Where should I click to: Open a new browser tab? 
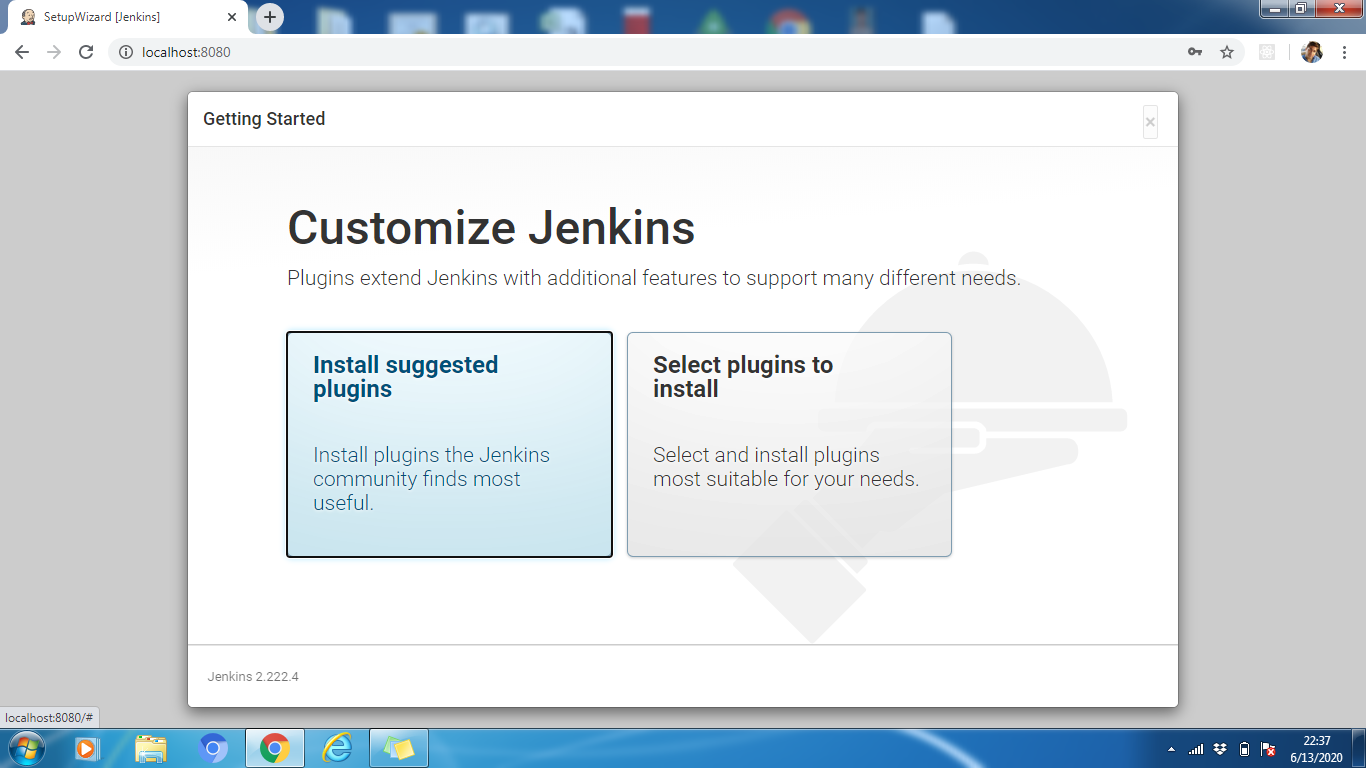(x=270, y=17)
